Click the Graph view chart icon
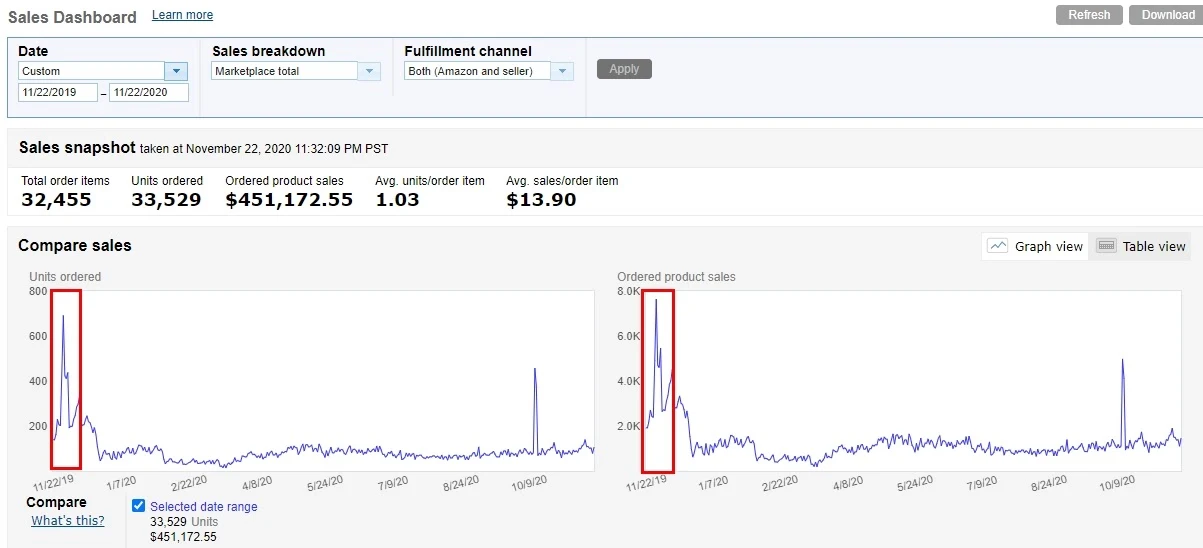 [x=998, y=246]
